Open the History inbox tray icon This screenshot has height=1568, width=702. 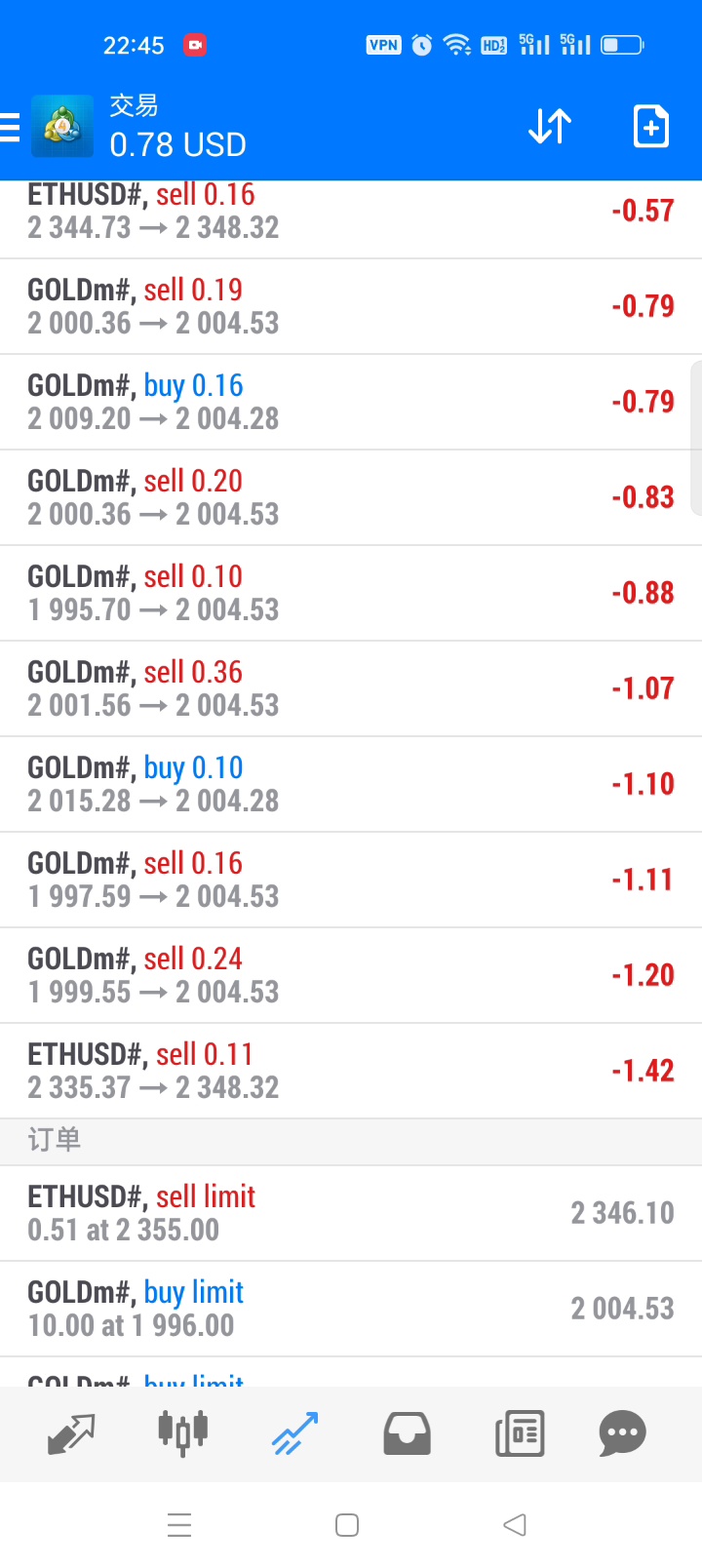[407, 1433]
